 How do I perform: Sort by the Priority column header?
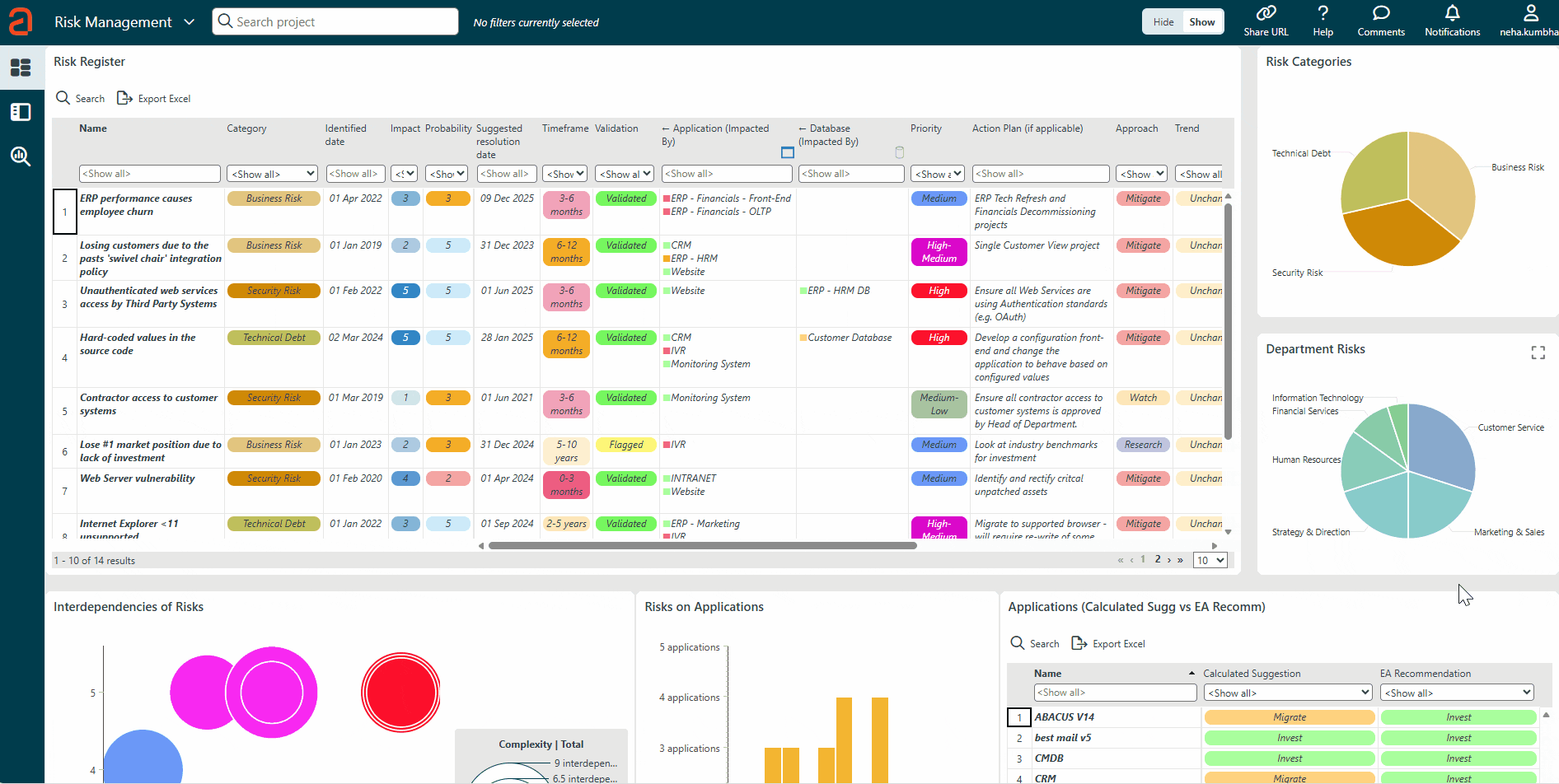click(x=925, y=128)
